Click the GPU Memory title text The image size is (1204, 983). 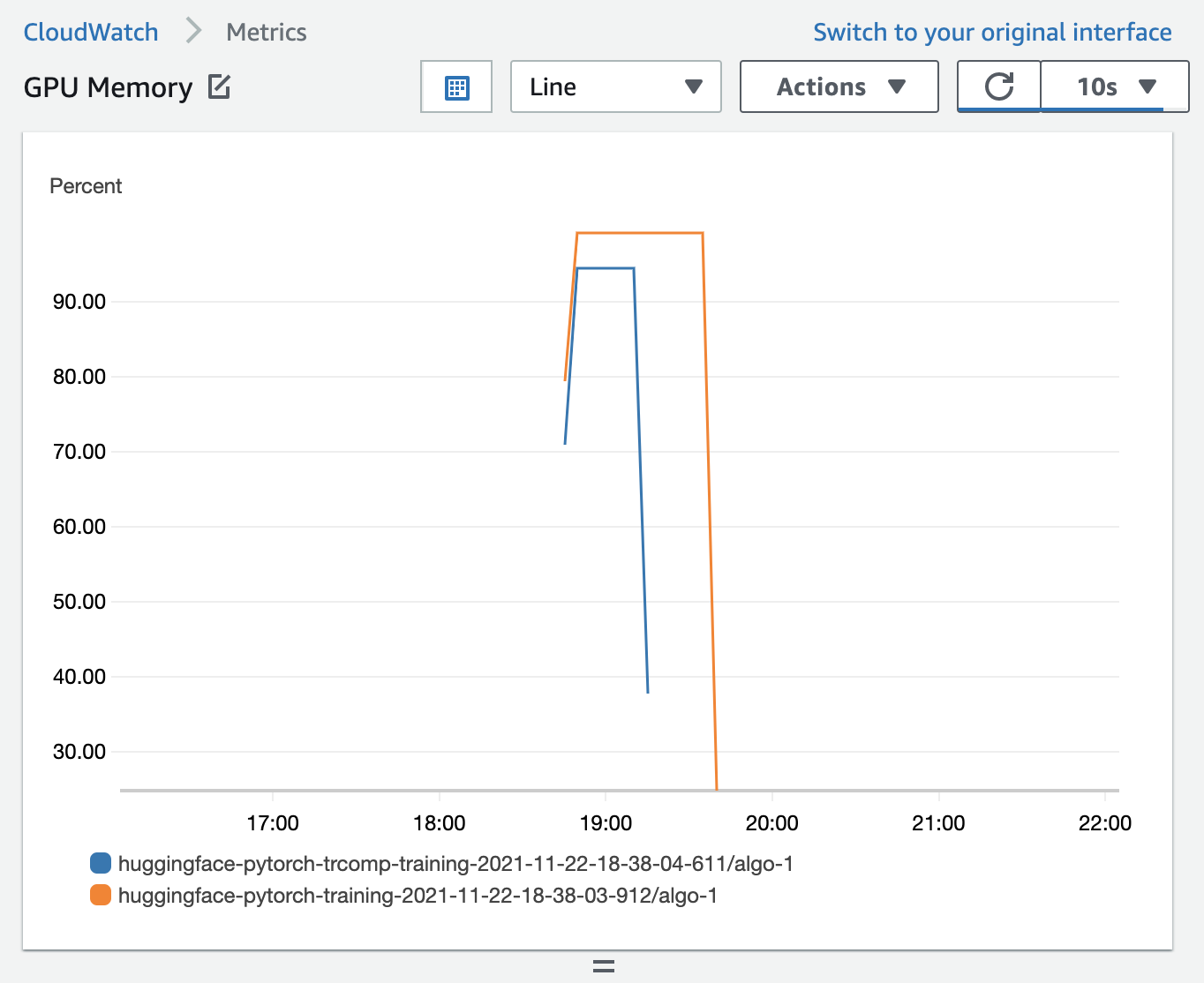pos(108,87)
